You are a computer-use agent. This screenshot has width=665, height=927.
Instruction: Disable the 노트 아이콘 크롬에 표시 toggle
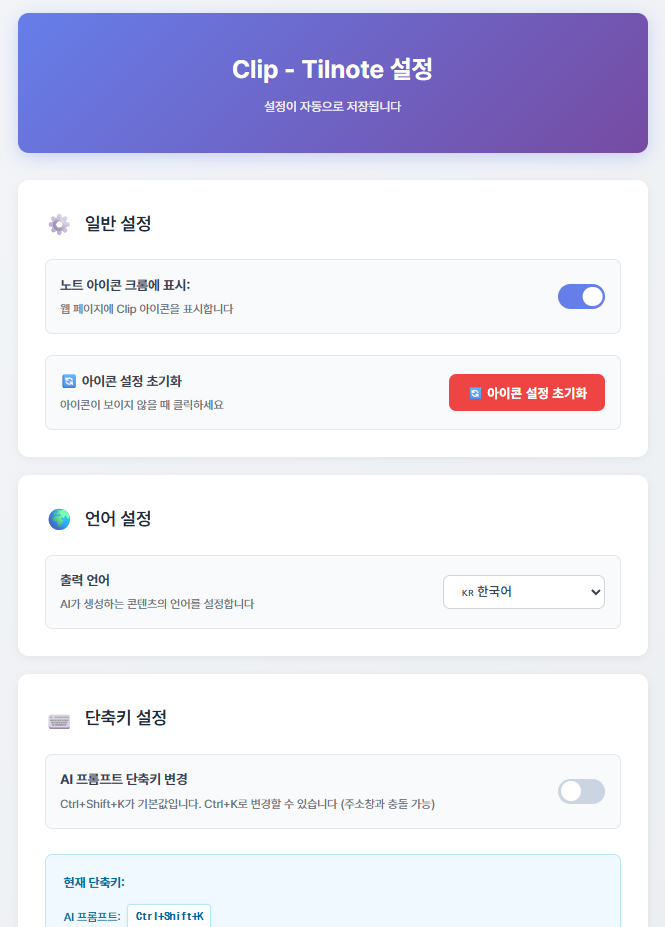point(581,296)
